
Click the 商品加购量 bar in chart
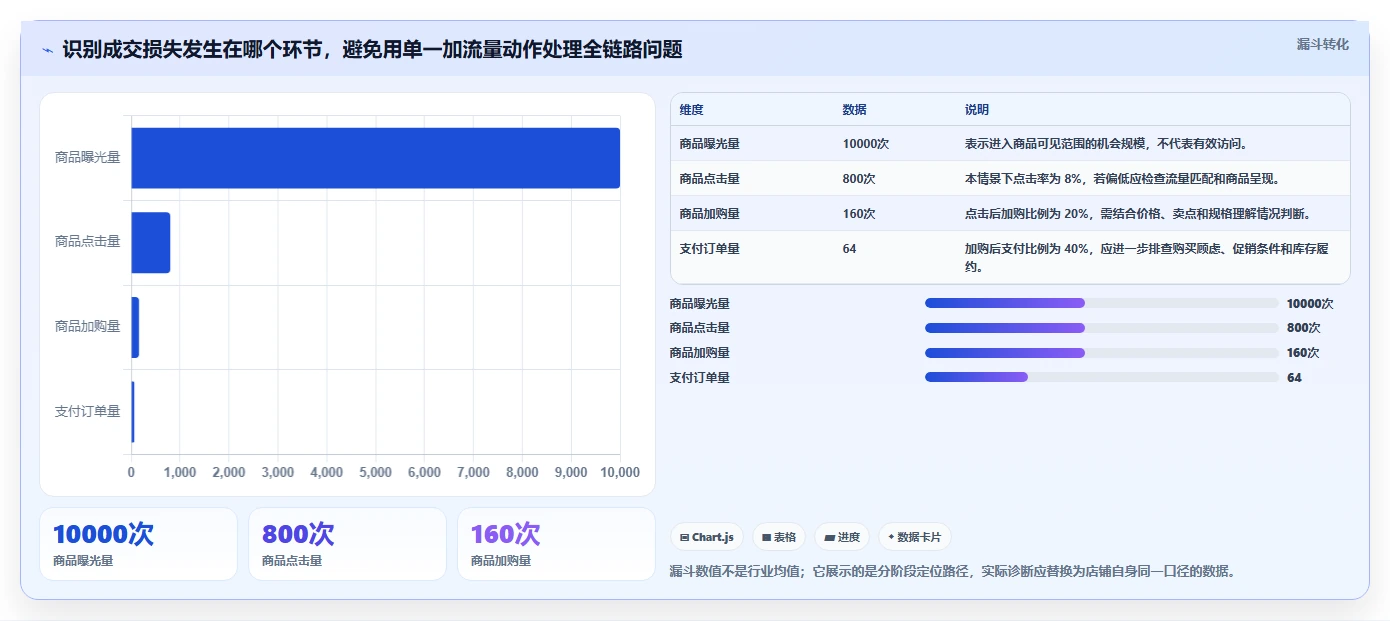pyautogui.click(x=135, y=327)
